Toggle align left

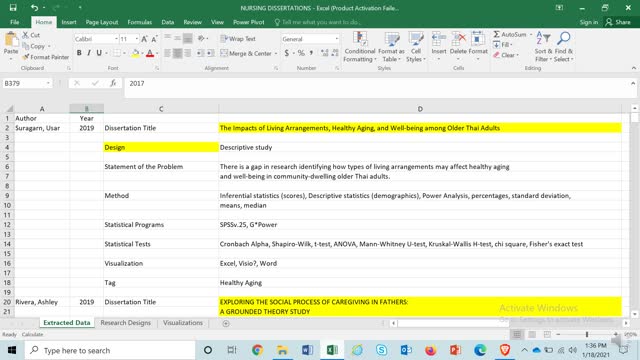(x=167, y=53)
